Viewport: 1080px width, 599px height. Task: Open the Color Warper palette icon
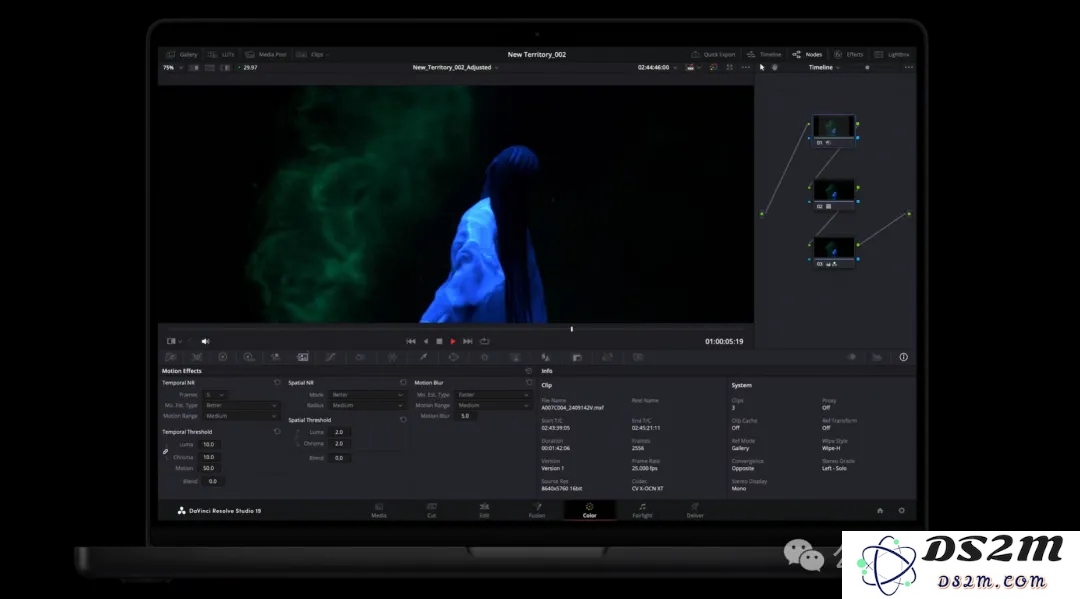[x=392, y=357]
